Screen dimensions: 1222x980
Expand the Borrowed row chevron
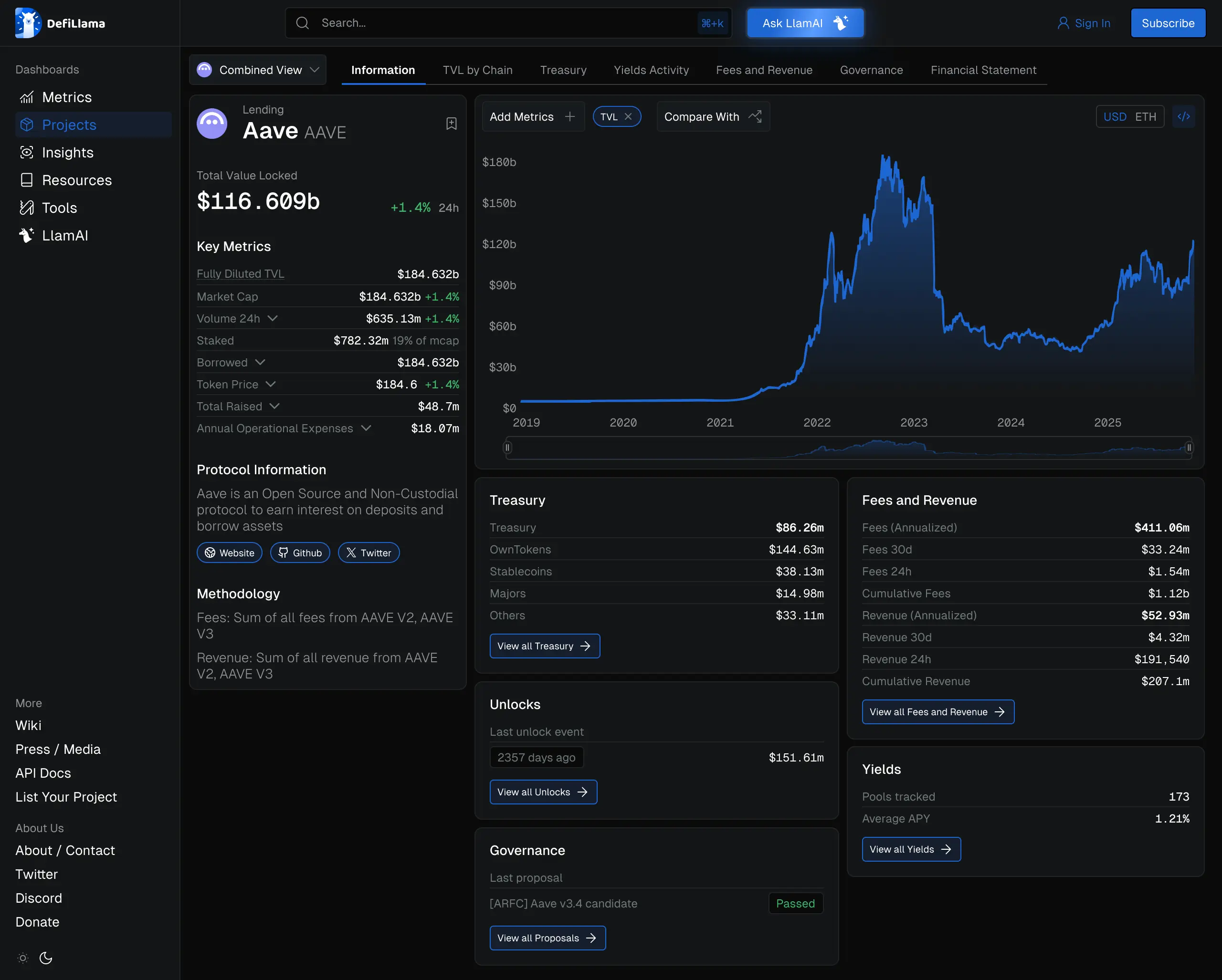(x=260, y=362)
